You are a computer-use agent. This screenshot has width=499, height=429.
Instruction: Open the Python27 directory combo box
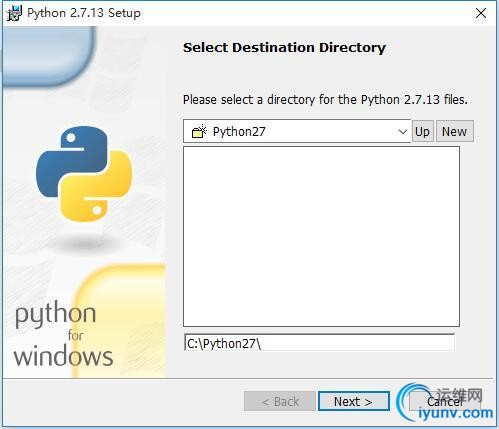pyautogui.click(x=297, y=131)
